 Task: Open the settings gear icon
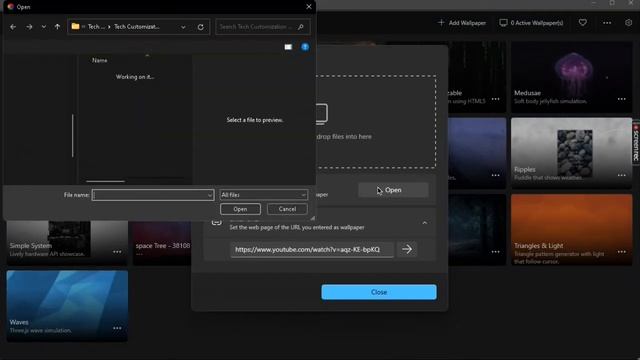pyautogui.click(x=629, y=23)
